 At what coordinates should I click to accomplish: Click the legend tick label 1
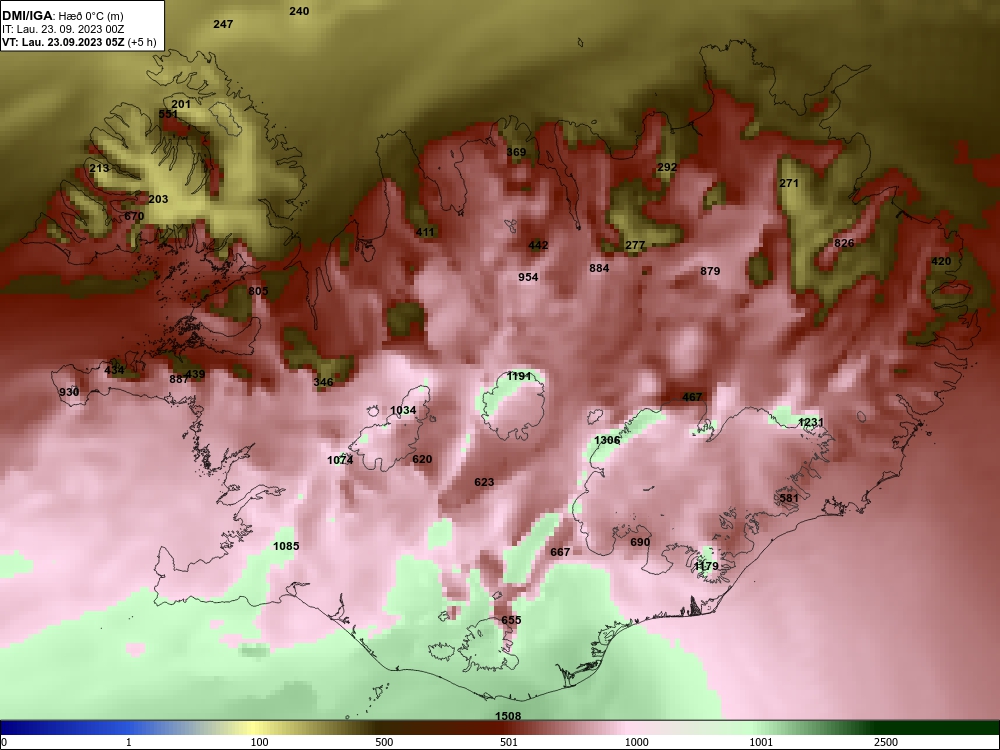tap(129, 742)
